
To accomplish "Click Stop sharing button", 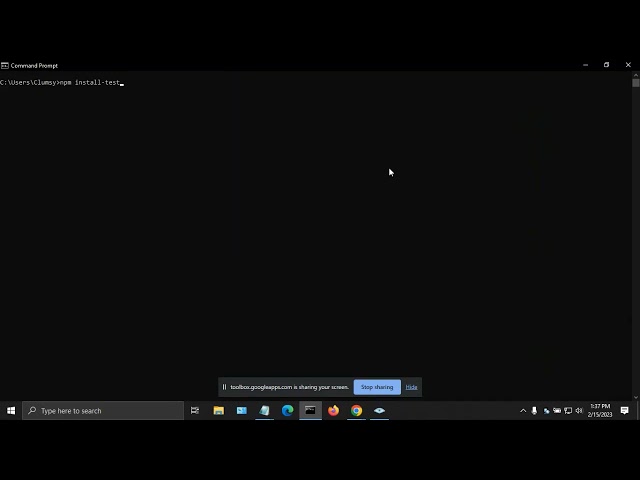I will 377,387.
